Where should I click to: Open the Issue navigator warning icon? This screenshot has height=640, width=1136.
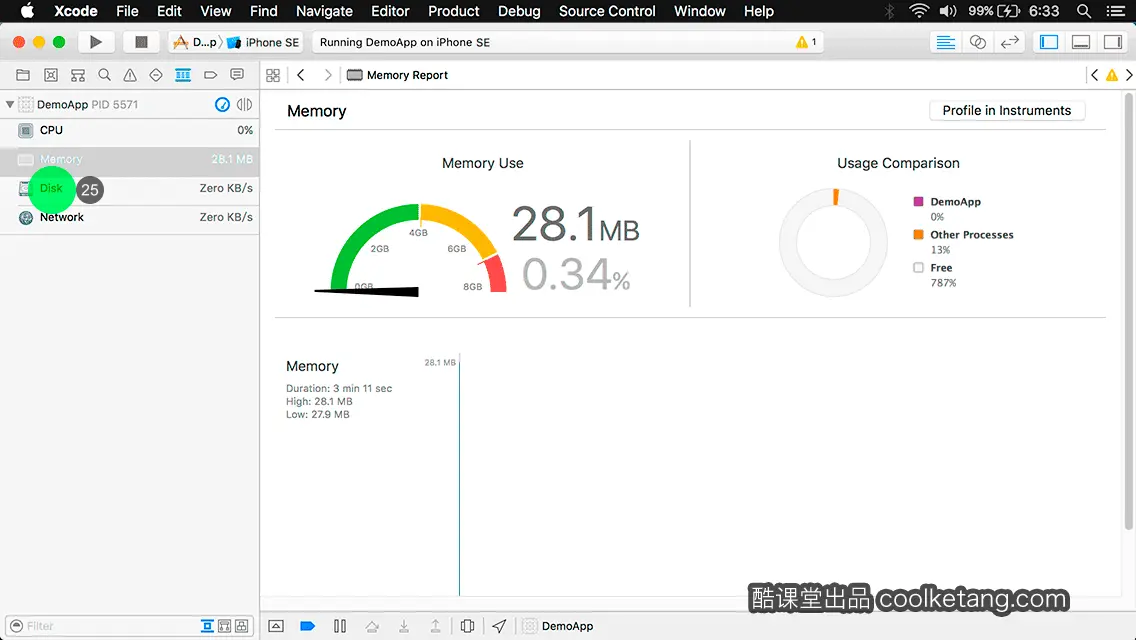[x=130, y=75]
